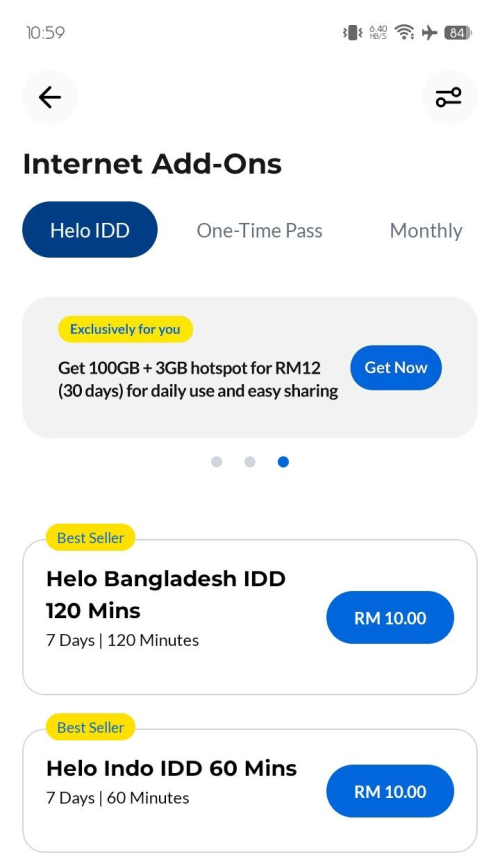Image resolution: width=500 pixels, height=864 pixels.
Task: Tap the Exclusively for you label
Action: coord(125,329)
